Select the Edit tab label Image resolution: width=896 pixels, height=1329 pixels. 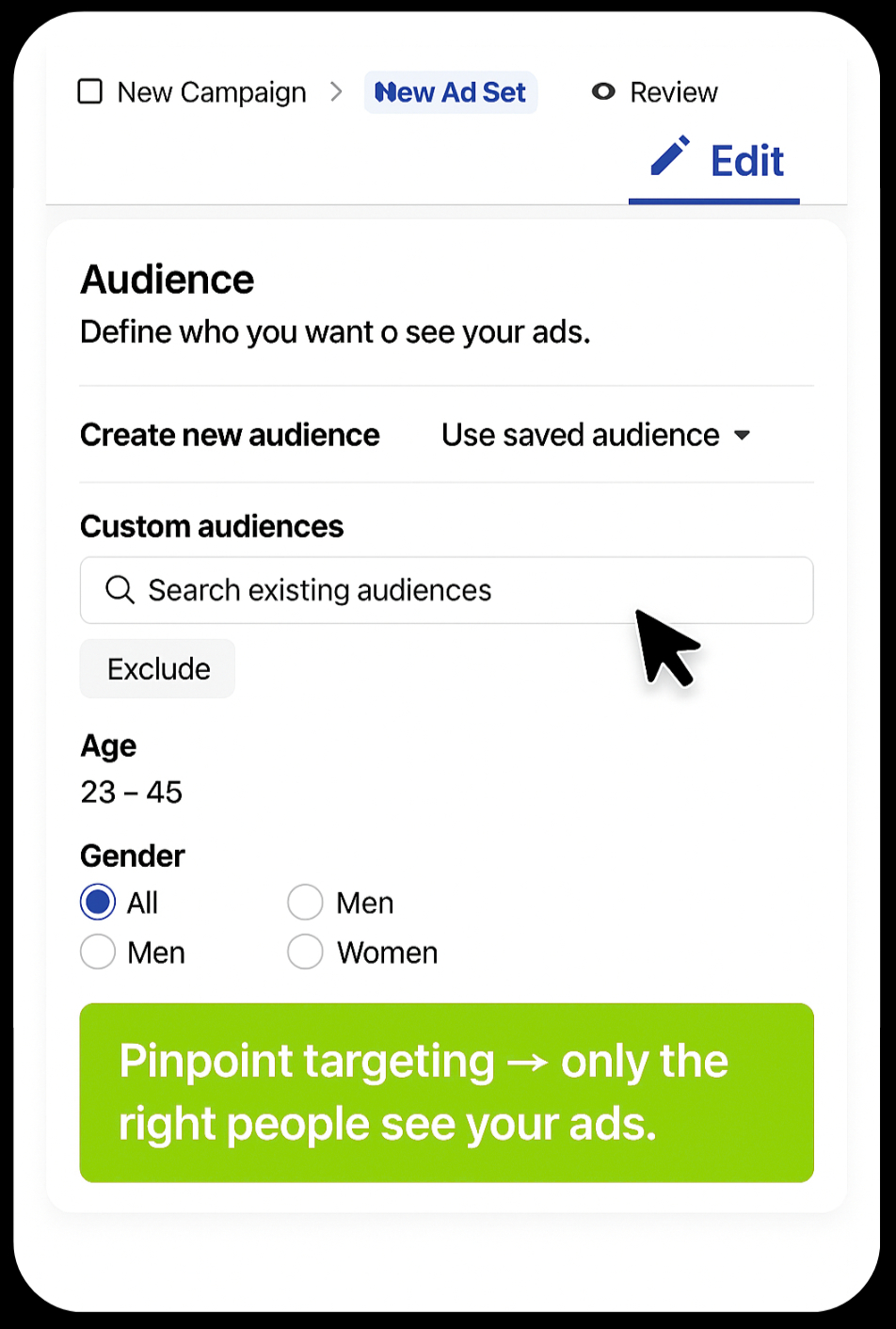746,162
